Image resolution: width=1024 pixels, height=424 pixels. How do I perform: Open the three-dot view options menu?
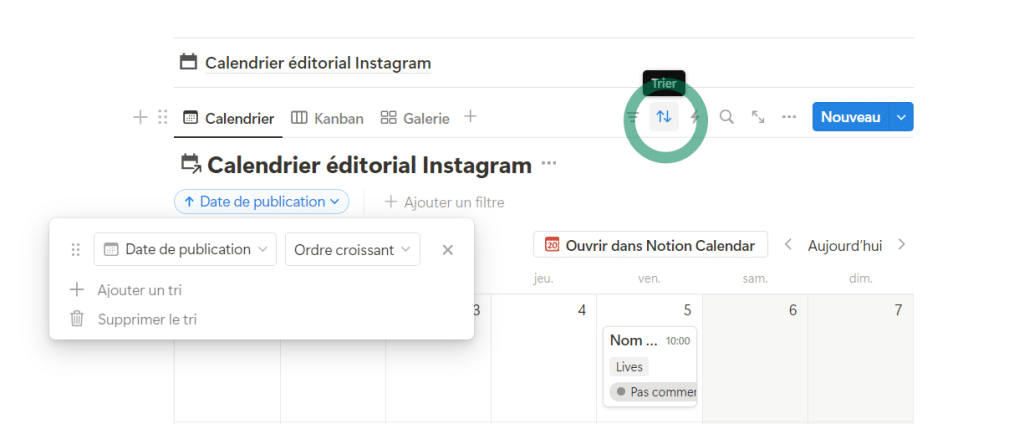[789, 117]
